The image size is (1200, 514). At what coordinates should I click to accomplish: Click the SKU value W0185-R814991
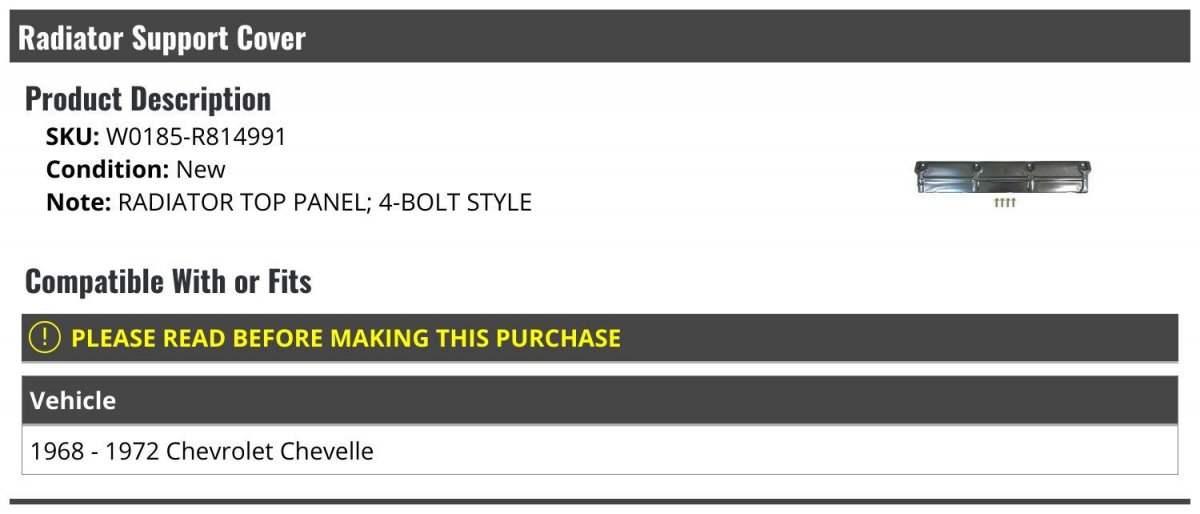click(x=196, y=138)
